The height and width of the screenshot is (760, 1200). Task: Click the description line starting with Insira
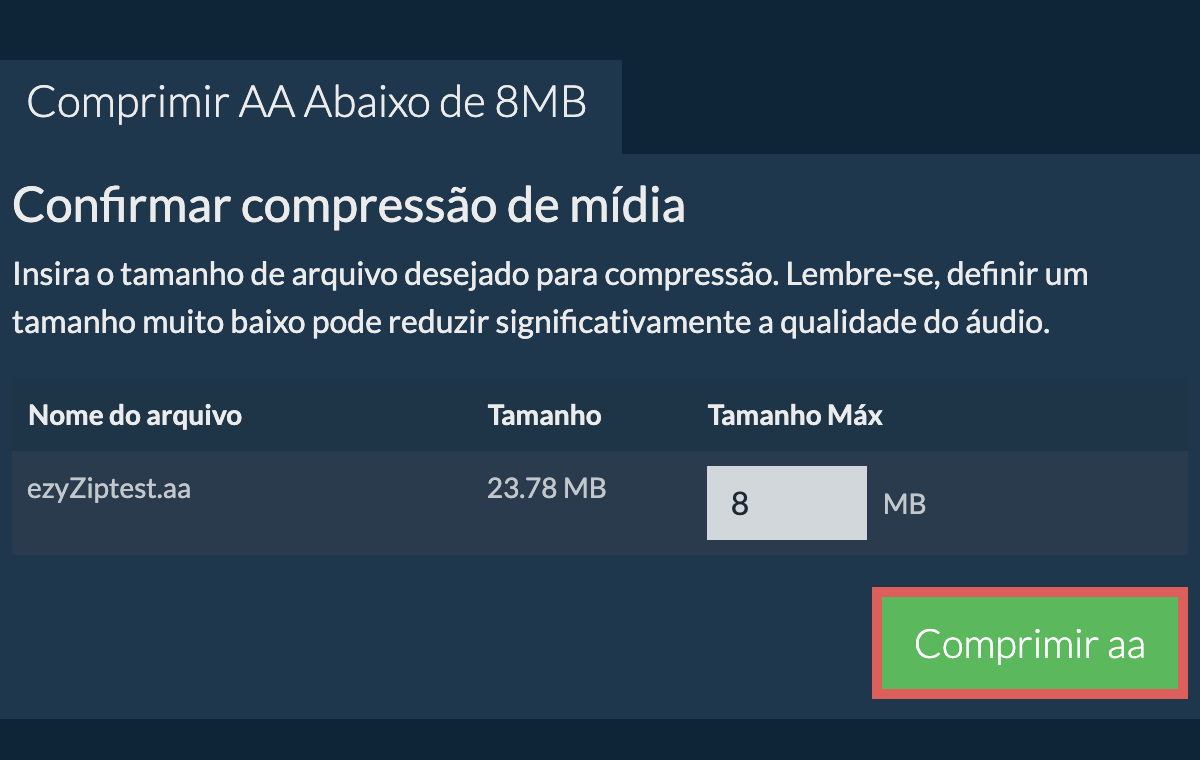tap(550, 274)
